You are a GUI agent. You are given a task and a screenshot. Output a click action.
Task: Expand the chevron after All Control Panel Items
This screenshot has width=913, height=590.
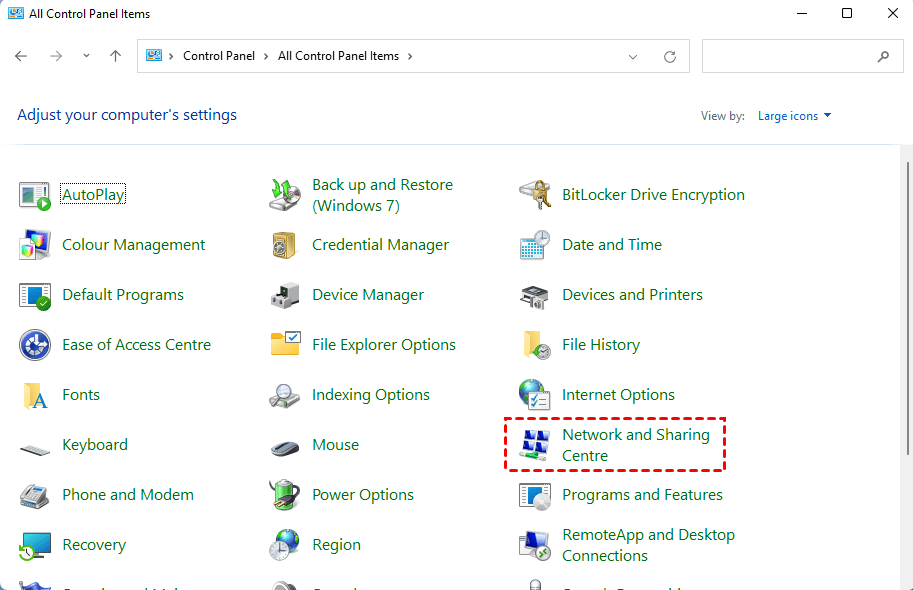(x=410, y=56)
